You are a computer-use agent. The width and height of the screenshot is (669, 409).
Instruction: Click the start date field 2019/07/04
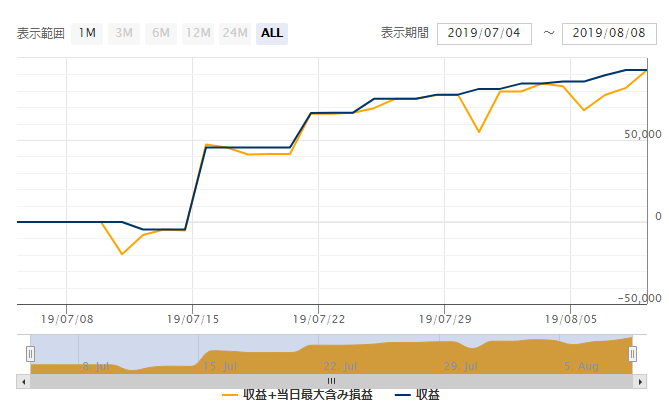coord(484,34)
